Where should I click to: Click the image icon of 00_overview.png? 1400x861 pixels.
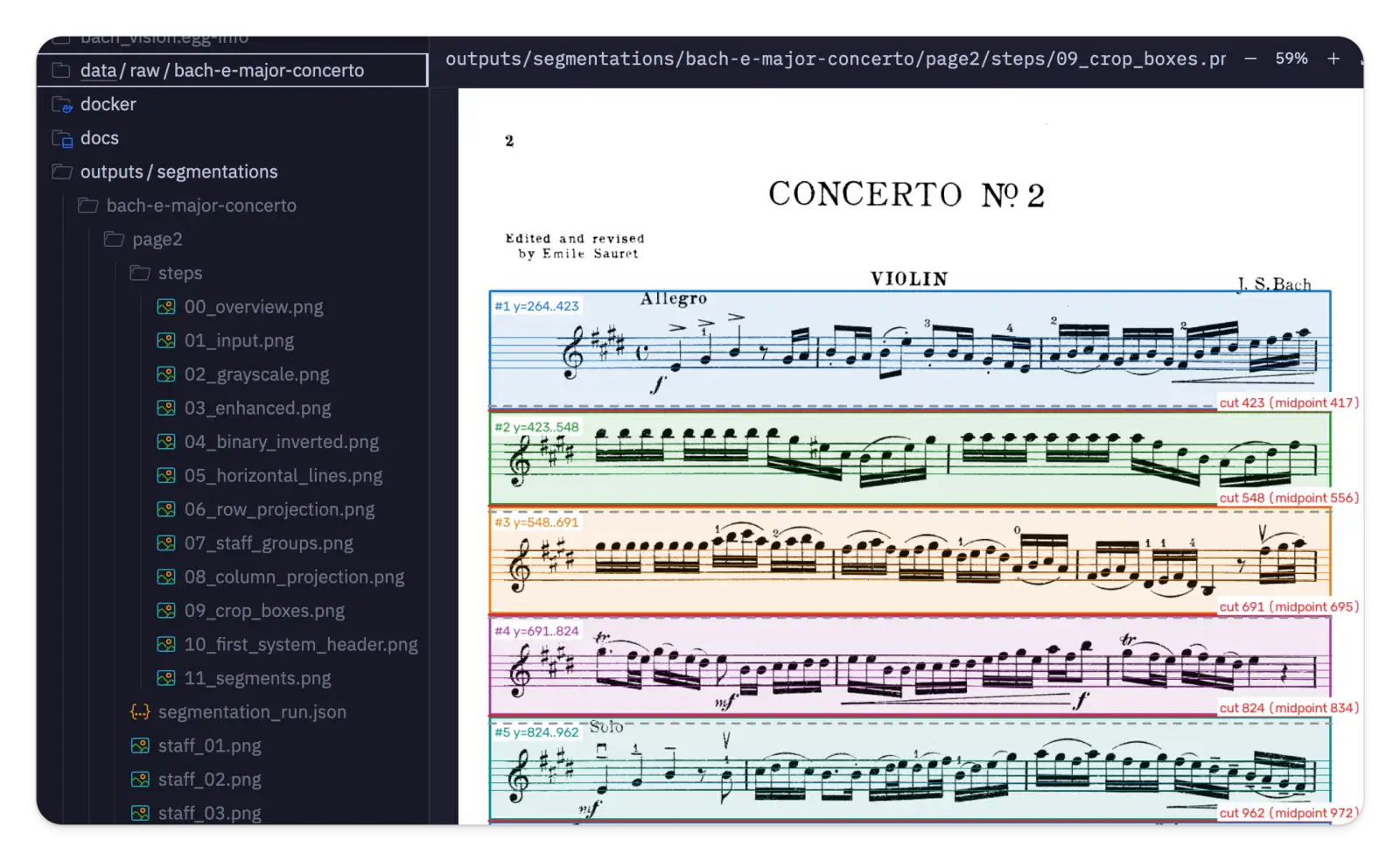coord(166,307)
